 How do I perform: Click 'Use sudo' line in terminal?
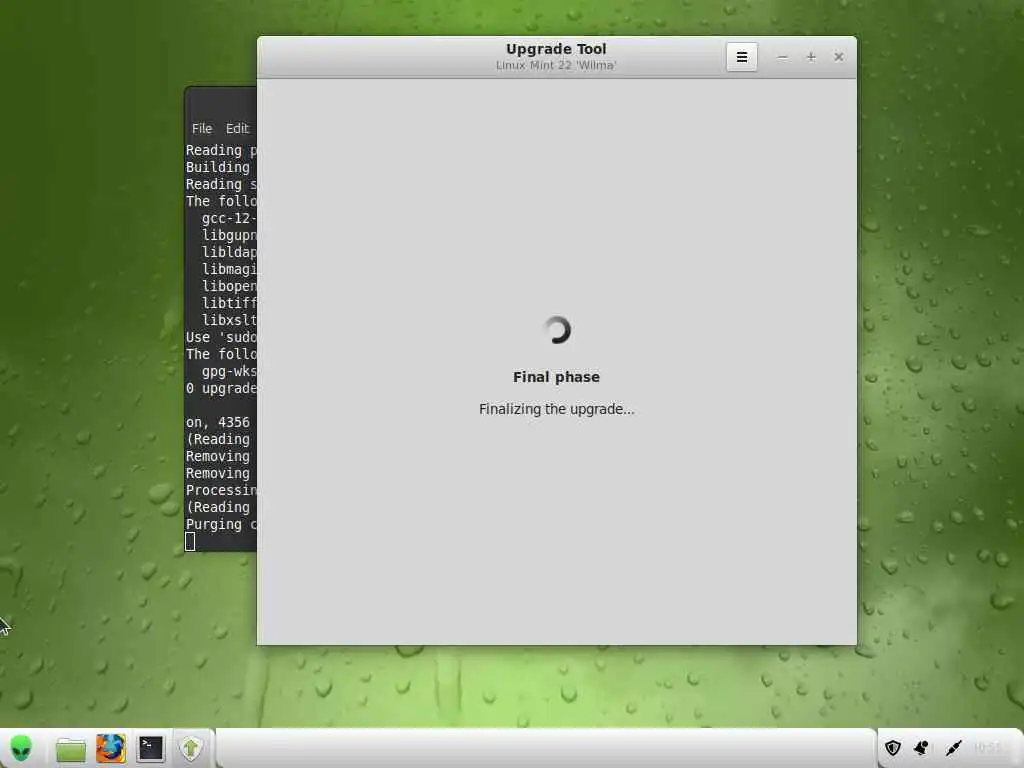221,337
